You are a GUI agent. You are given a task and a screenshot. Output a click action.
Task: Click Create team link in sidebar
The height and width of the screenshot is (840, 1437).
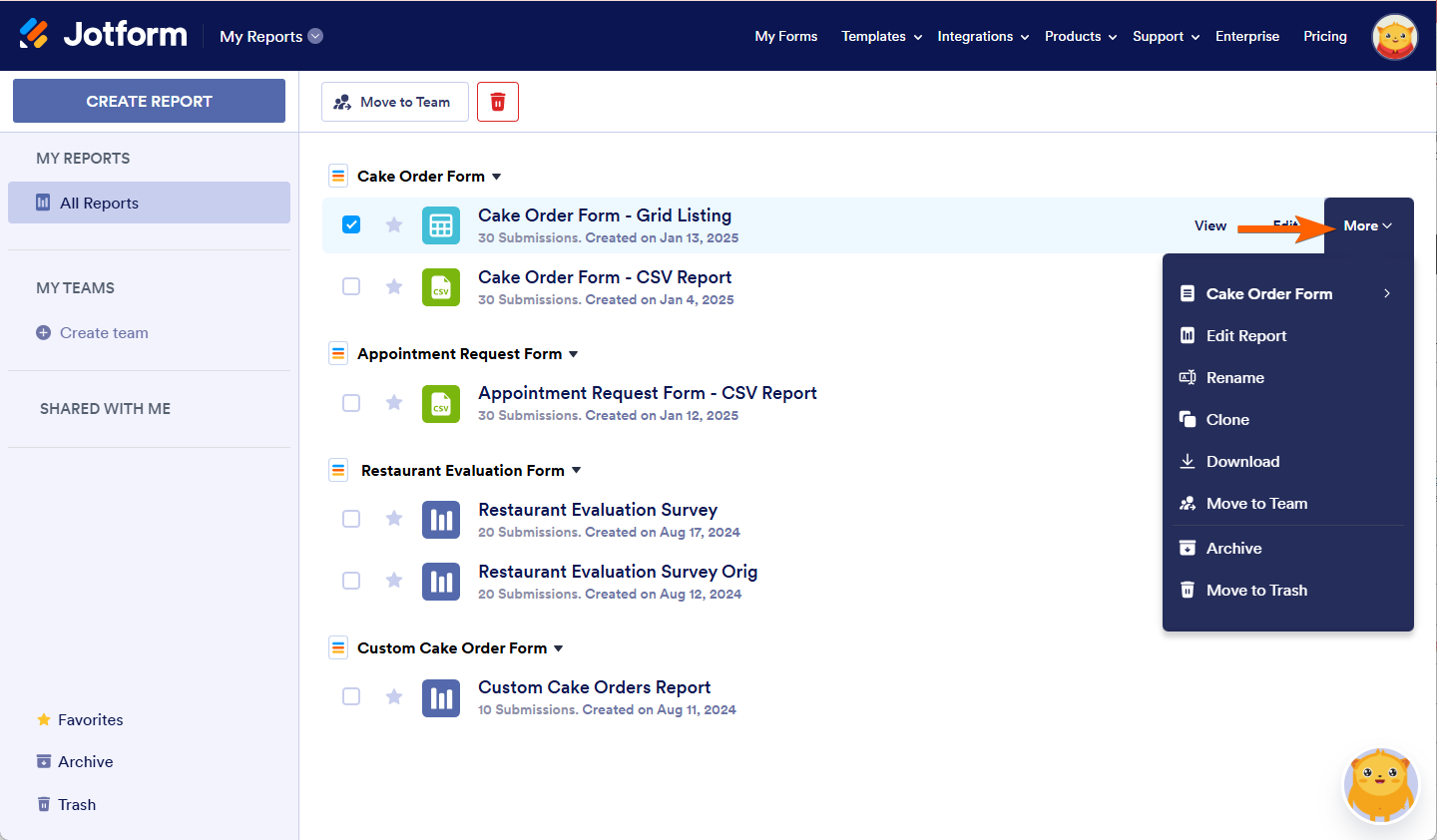click(104, 333)
